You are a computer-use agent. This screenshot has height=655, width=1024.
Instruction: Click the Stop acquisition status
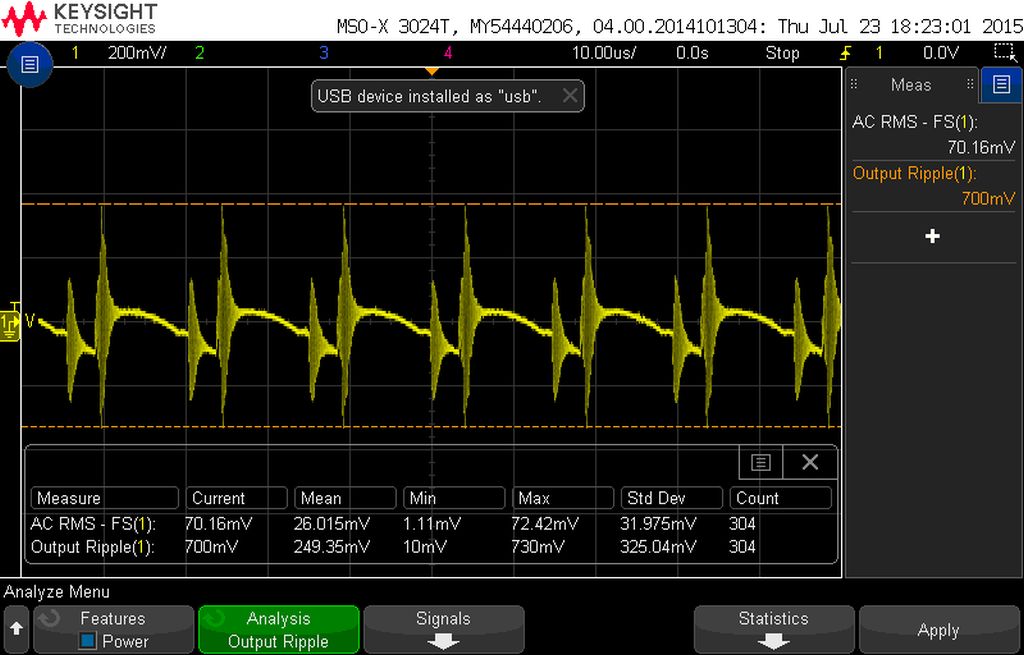782,53
